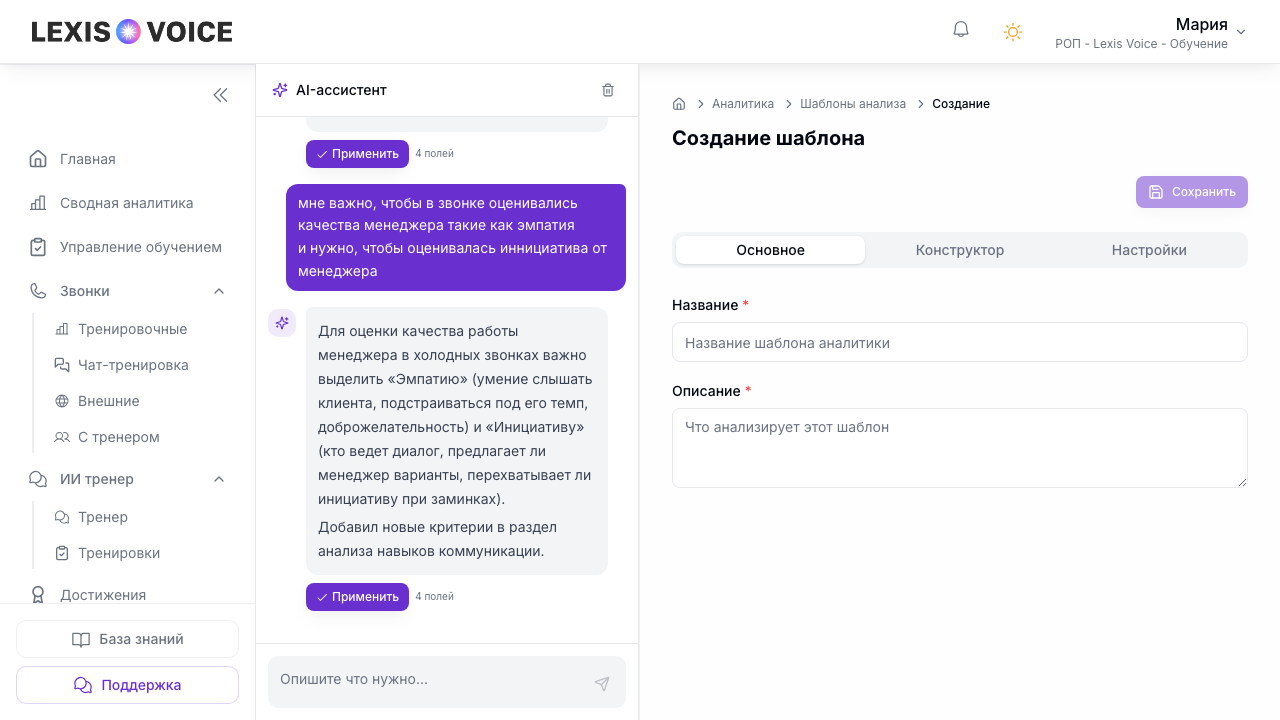Image resolution: width=1280 pixels, height=720 pixels.
Task: Switch to the Основное tab
Action: (770, 250)
